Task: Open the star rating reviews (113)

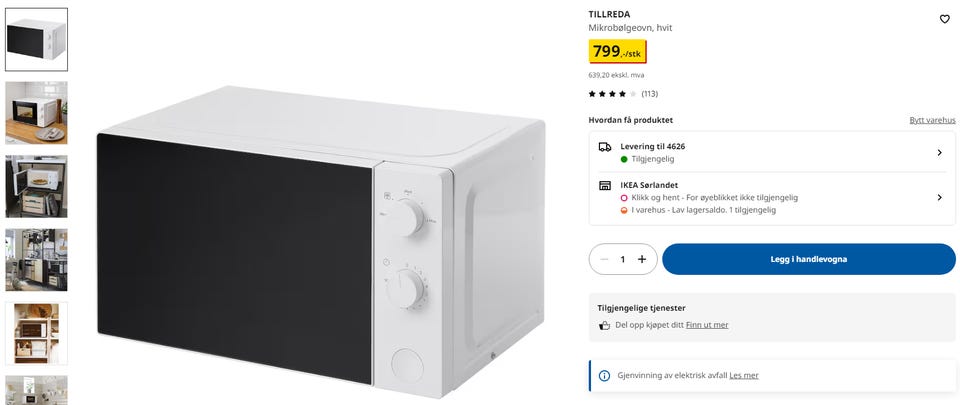Action: click(x=623, y=94)
